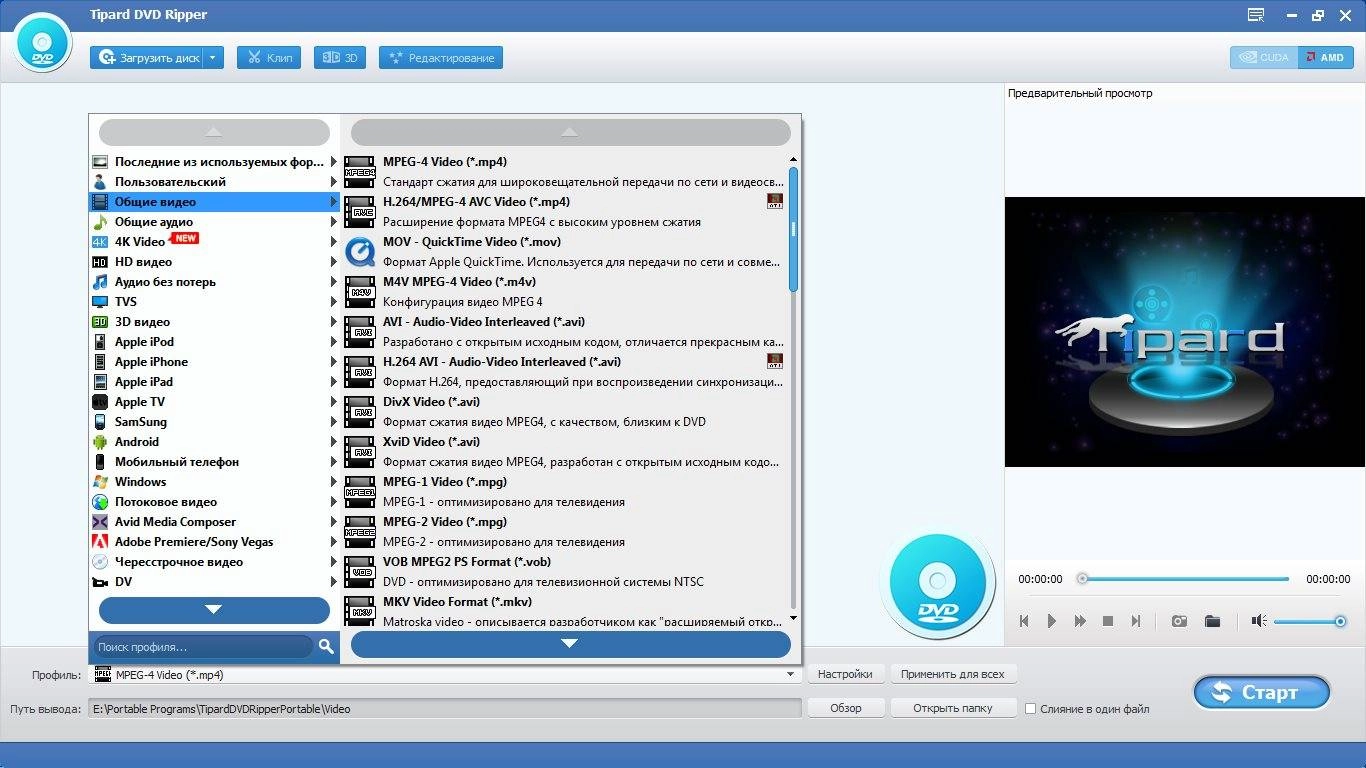The height and width of the screenshot is (768, 1366).
Task: Click the Windows category icon
Action: coord(100,482)
